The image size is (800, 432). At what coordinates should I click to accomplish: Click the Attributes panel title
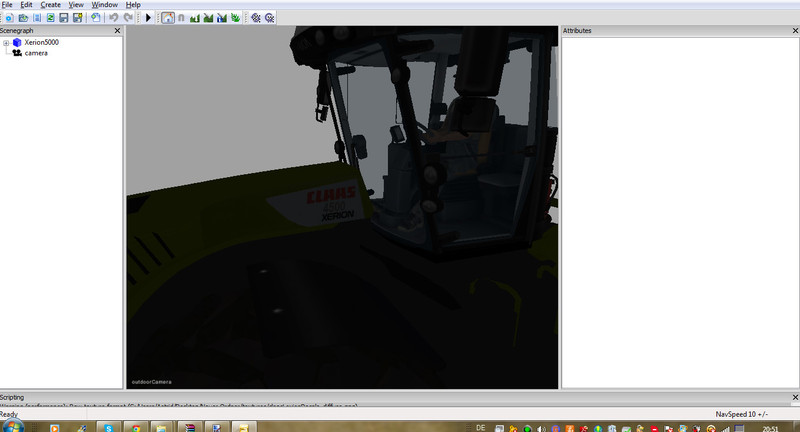click(577, 31)
